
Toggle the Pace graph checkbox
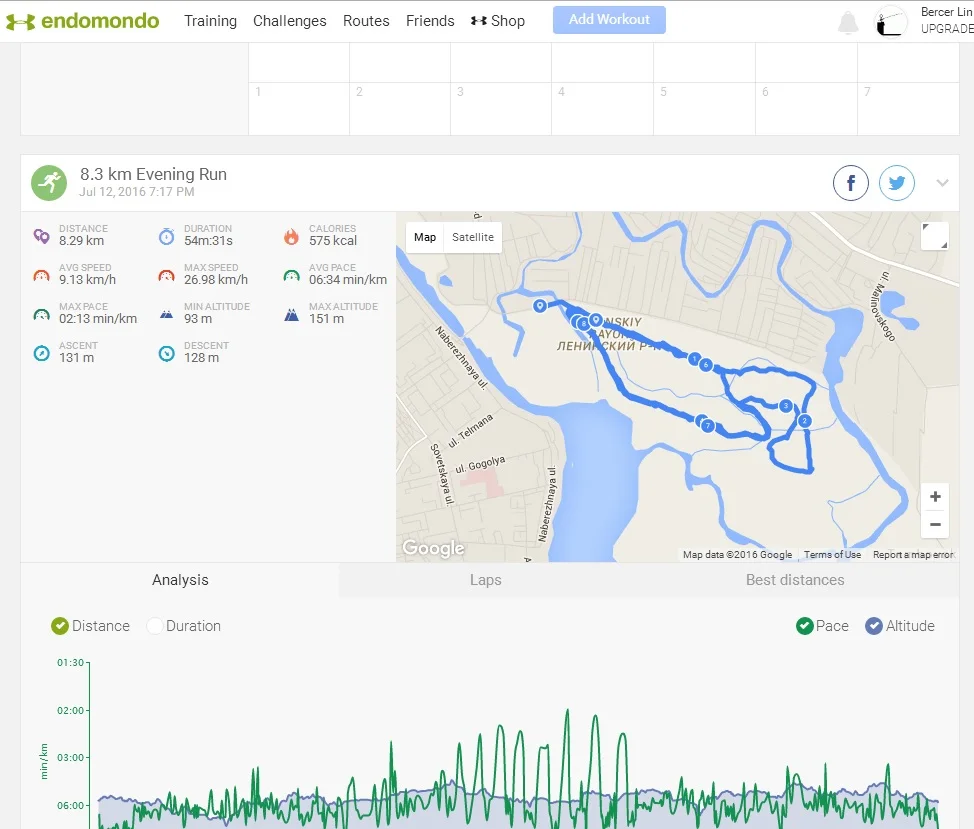(805, 626)
